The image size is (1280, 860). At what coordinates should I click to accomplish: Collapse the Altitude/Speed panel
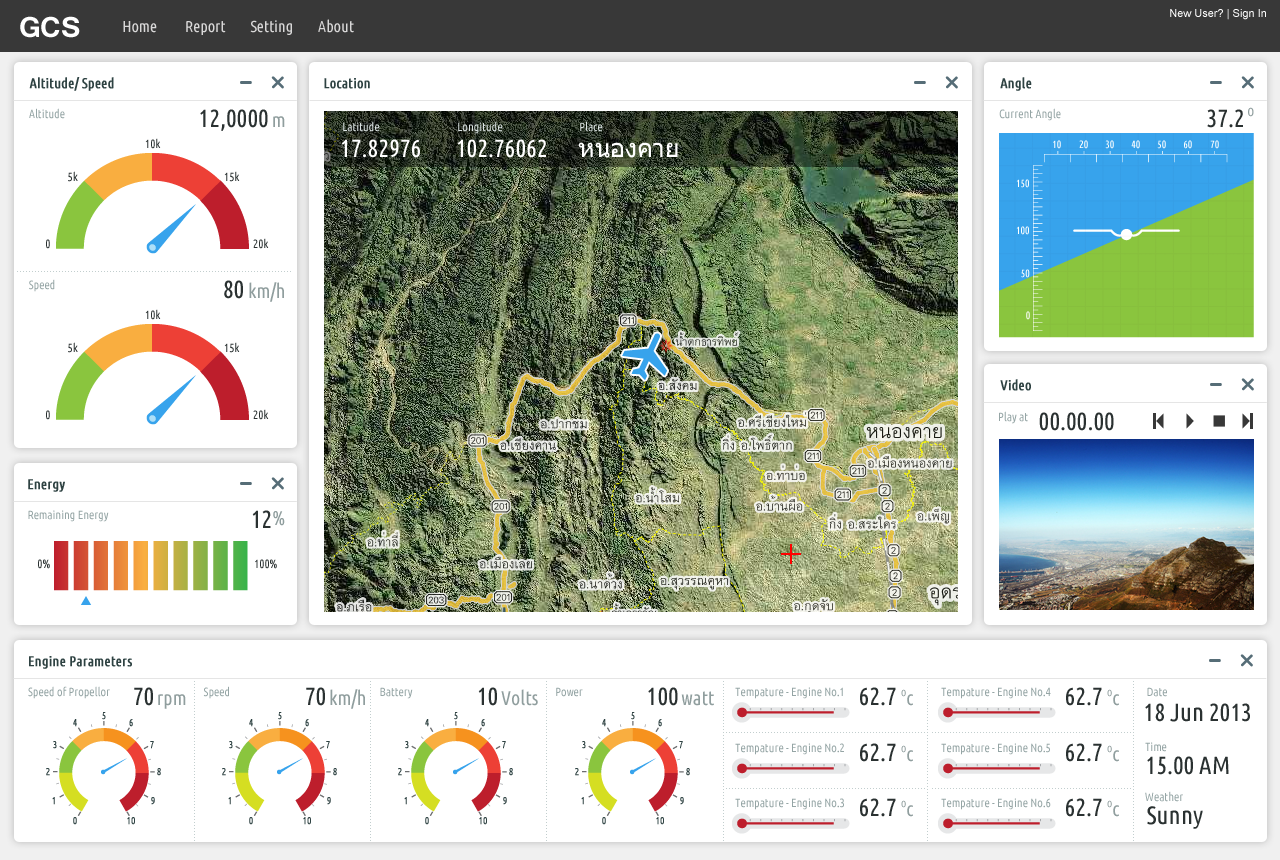pyautogui.click(x=246, y=83)
